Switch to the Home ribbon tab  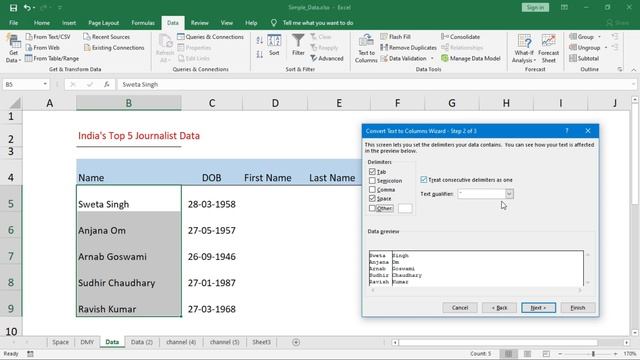coord(42,23)
